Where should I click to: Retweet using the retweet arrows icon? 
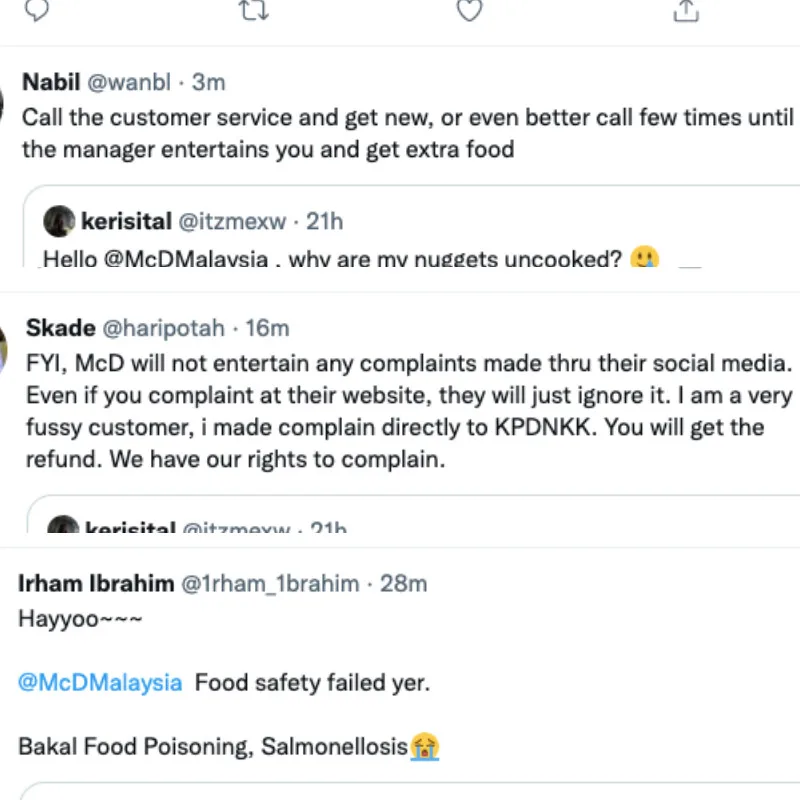pyautogui.click(x=253, y=9)
